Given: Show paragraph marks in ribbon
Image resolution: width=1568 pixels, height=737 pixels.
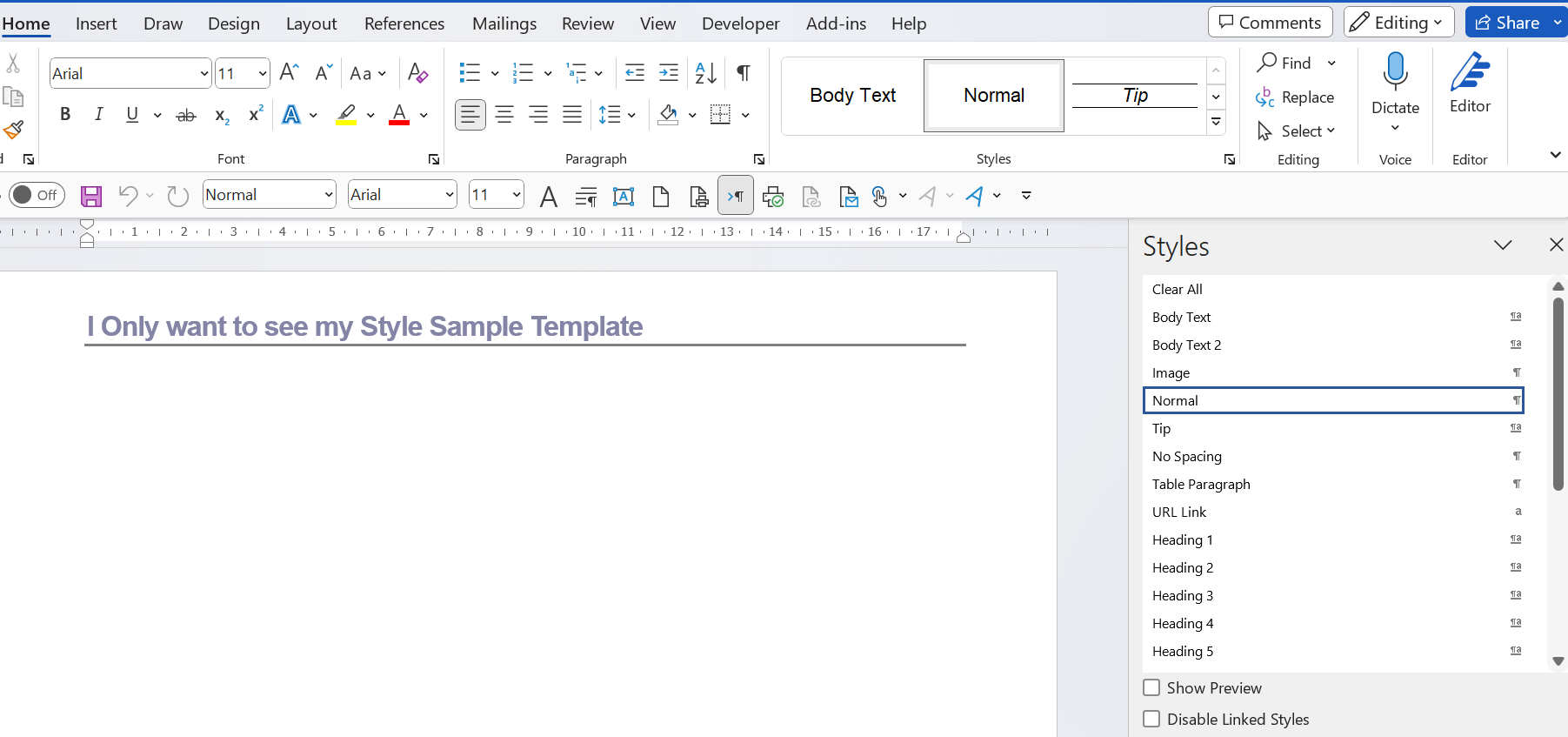Looking at the screenshot, I should click(744, 73).
